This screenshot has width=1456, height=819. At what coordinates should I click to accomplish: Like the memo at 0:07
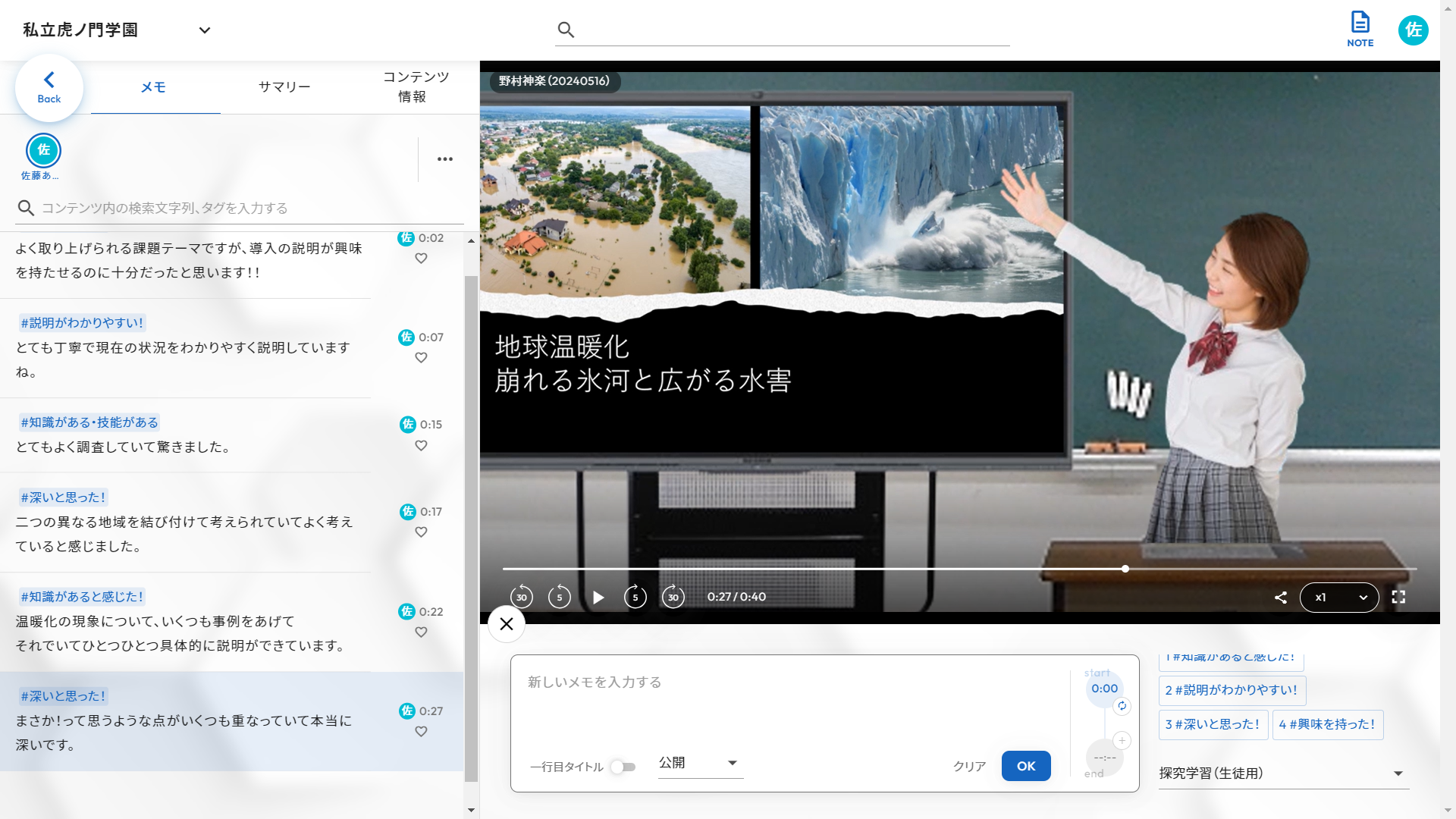tap(421, 358)
